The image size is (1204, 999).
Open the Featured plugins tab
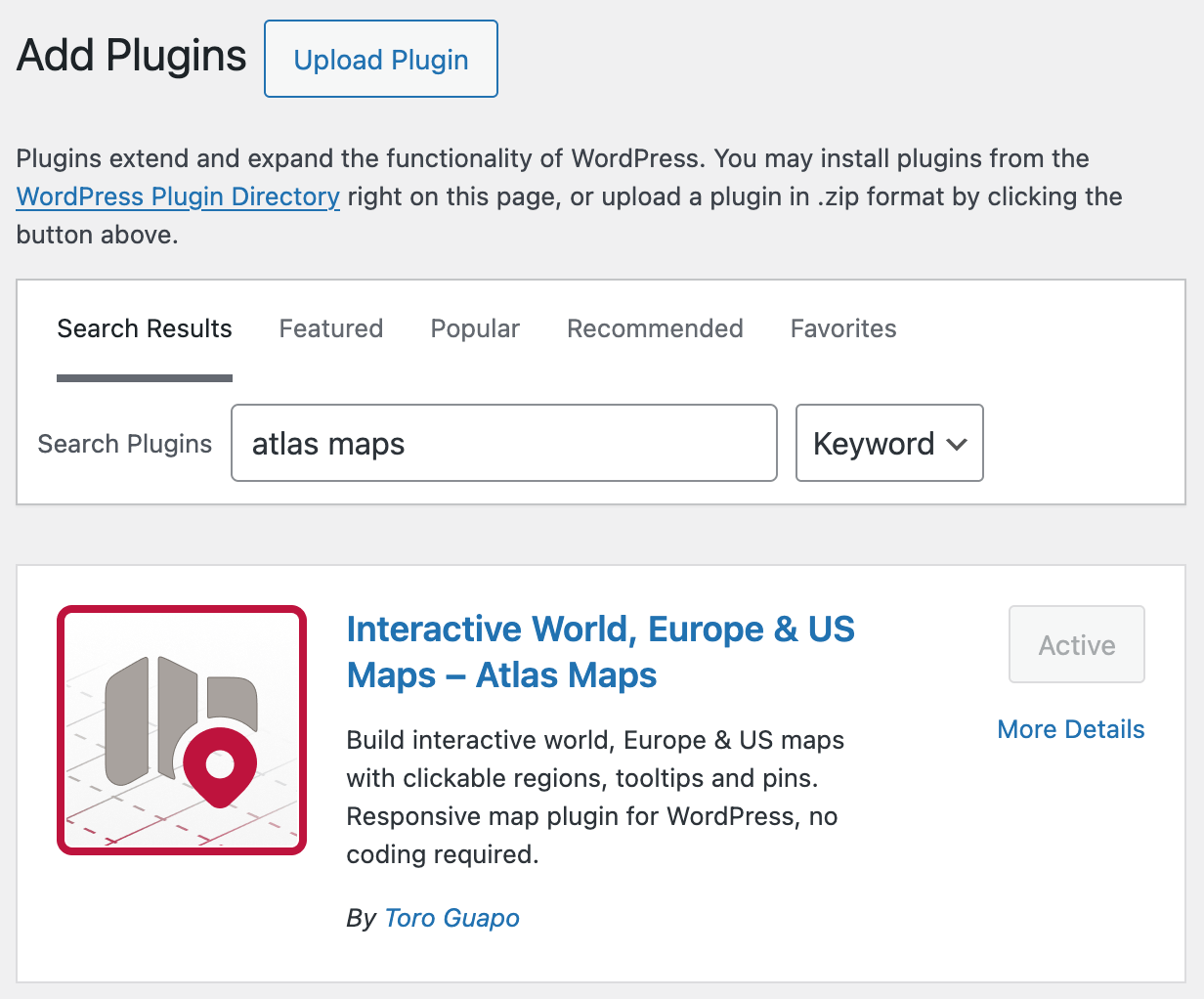tap(330, 329)
